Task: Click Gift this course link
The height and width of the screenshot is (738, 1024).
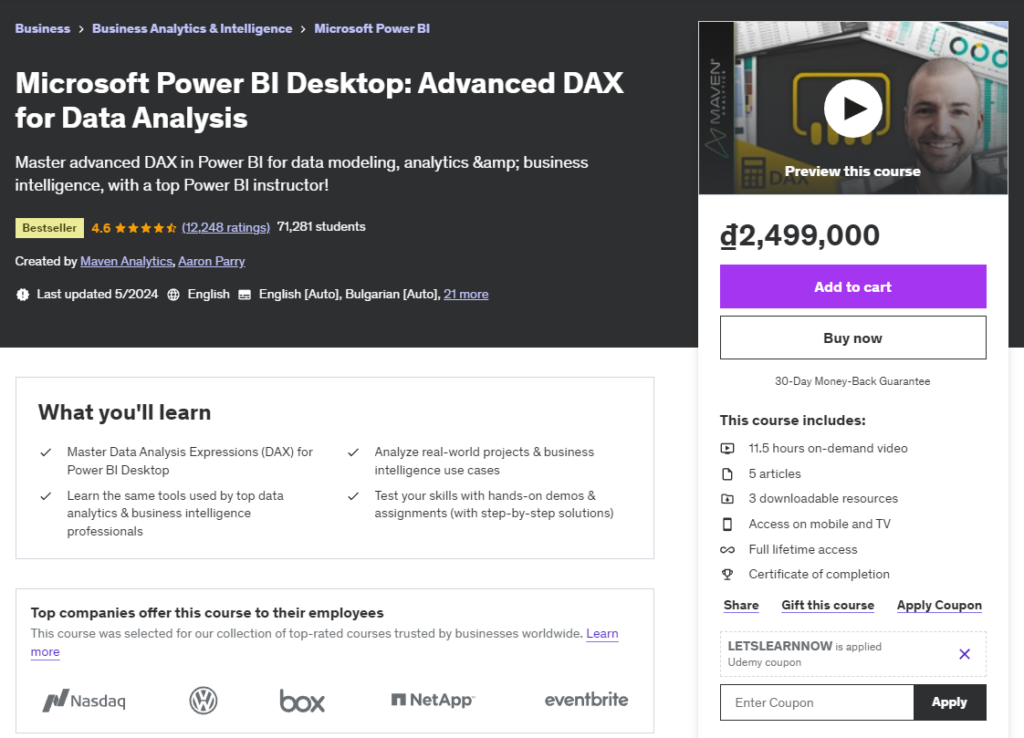Action: tap(827, 605)
